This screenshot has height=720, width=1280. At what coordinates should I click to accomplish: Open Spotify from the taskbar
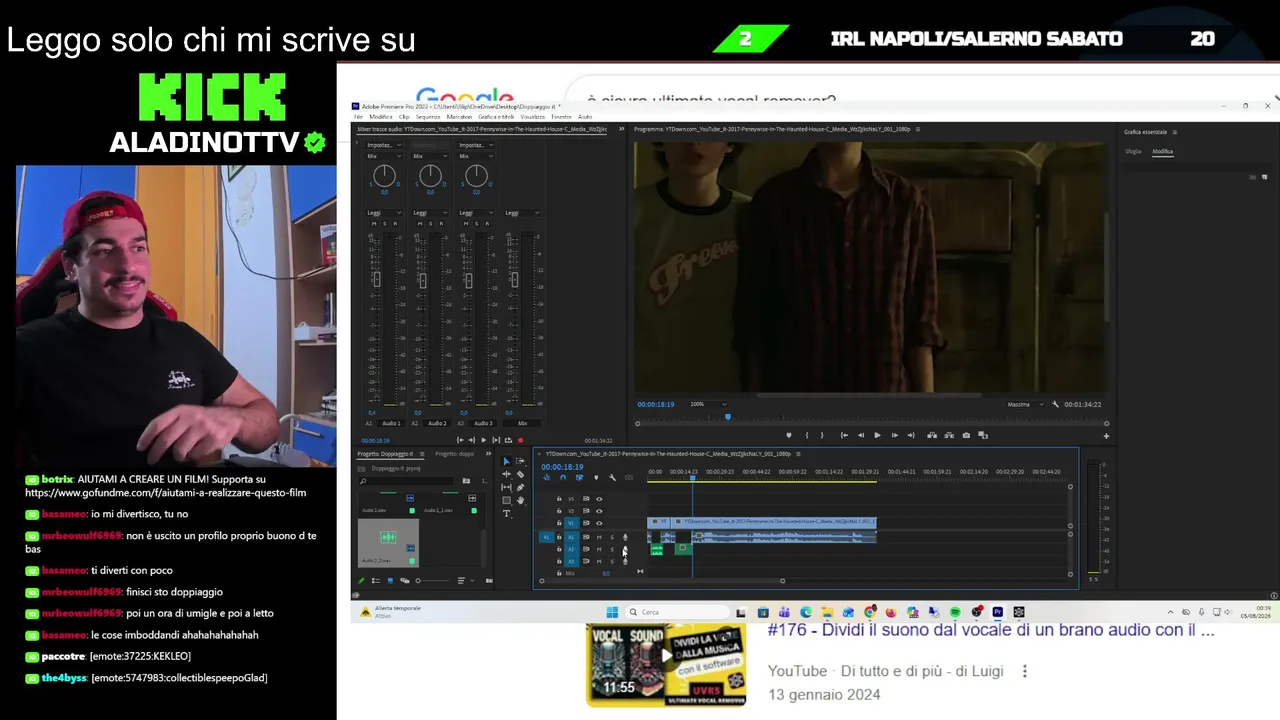coord(955,612)
